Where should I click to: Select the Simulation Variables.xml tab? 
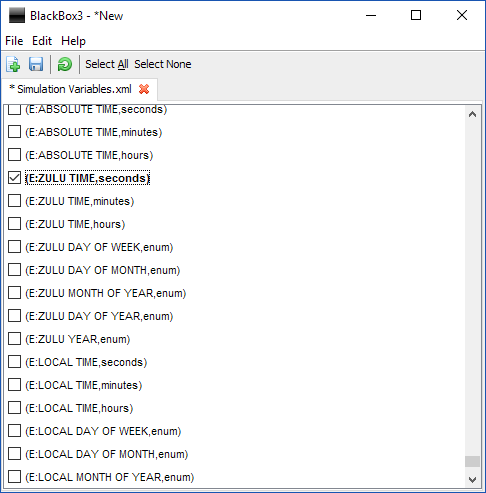coord(71,89)
